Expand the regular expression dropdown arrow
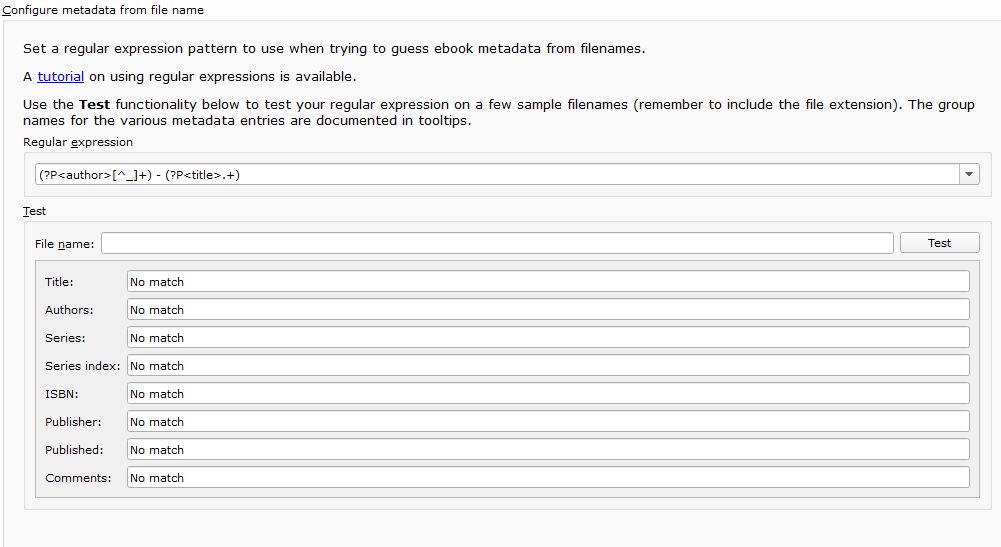This screenshot has height=547, width=1001. coord(968,174)
